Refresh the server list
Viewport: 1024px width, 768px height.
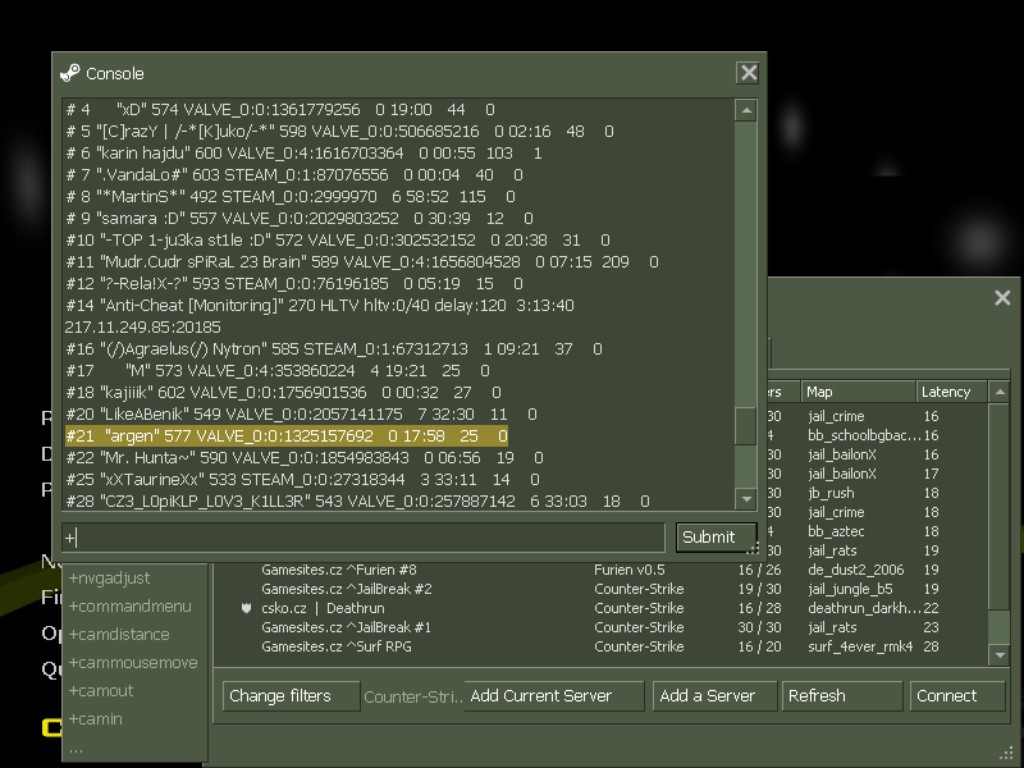(x=842, y=696)
